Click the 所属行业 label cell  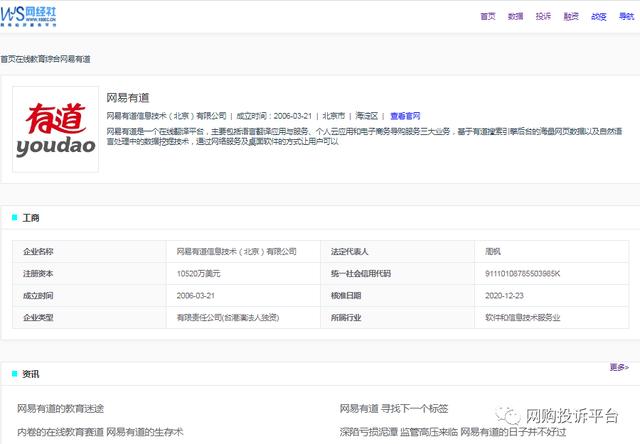(x=398, y=317)
